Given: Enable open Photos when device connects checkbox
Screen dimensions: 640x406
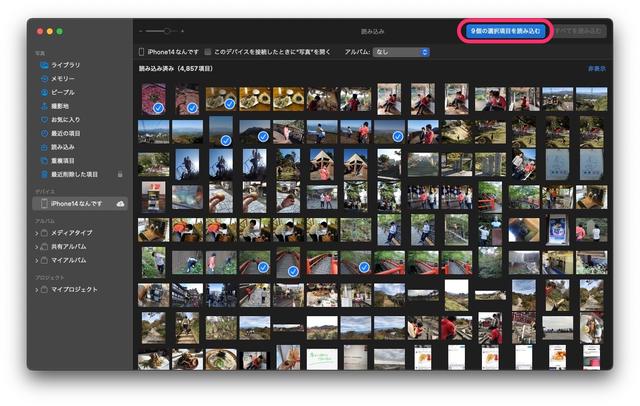Looking at the screenshot, I should (207, 52).
